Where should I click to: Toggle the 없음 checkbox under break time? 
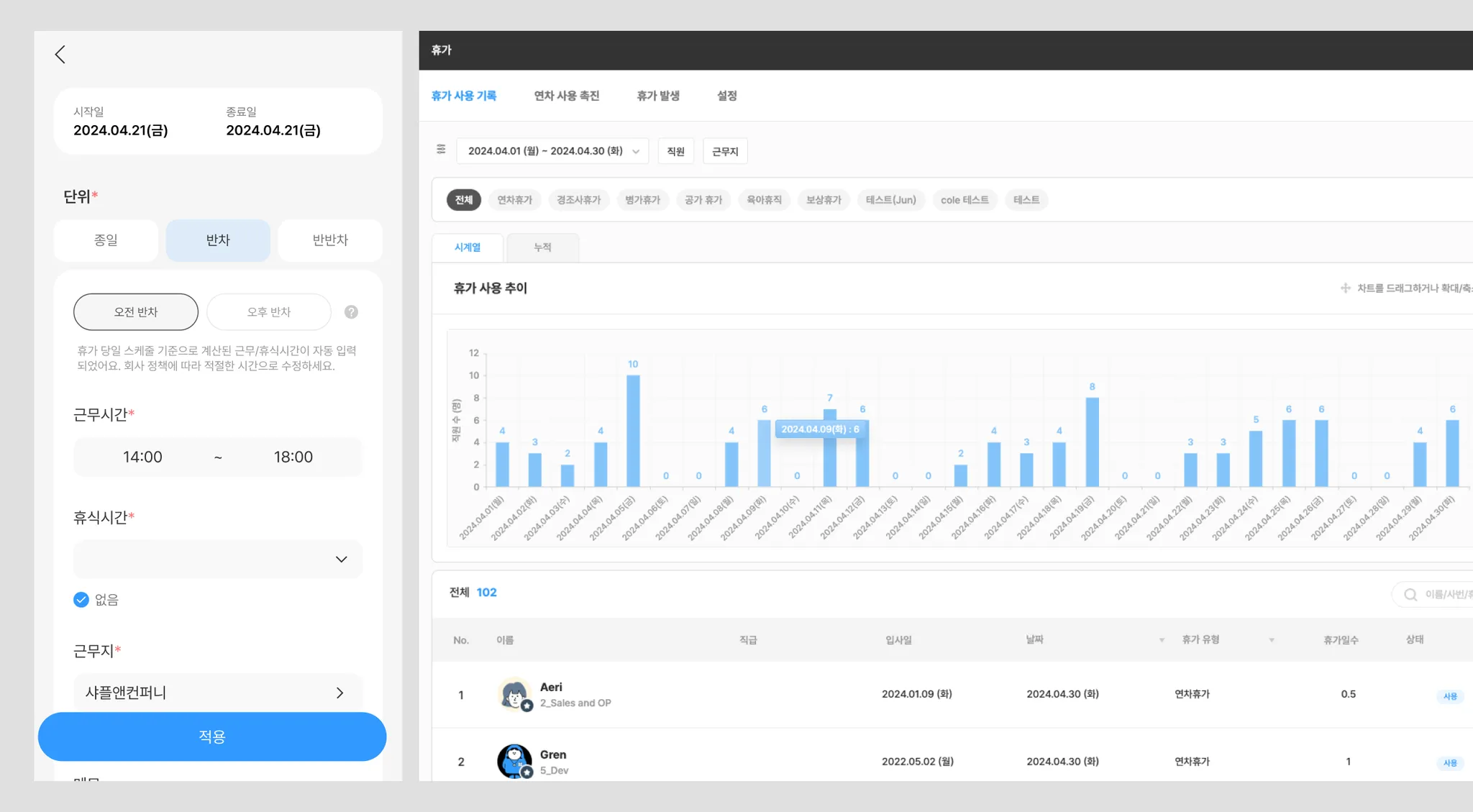tap(81, 600)
